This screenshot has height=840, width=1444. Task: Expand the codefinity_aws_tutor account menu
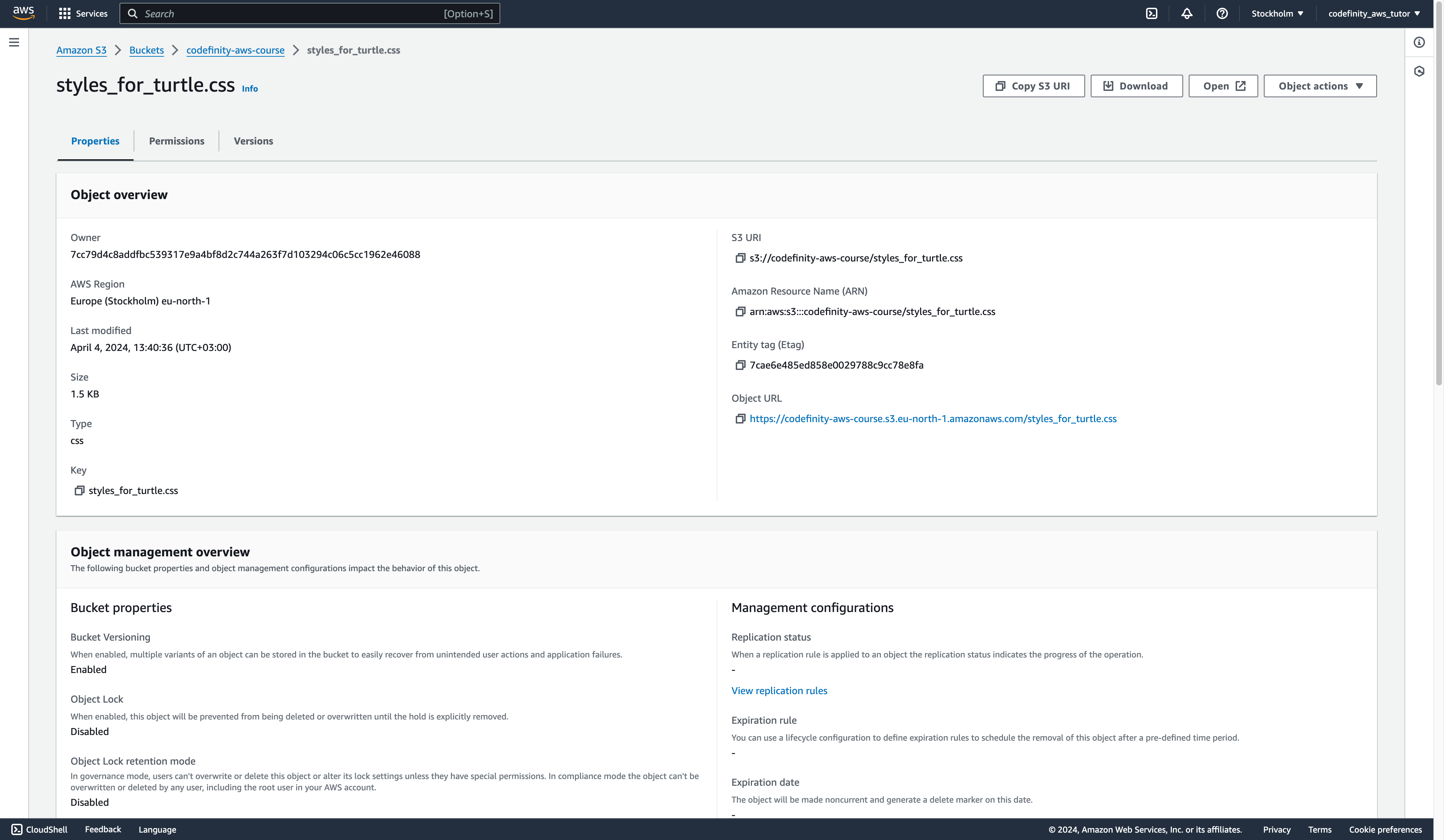pyautogui.click(x=1373, y=14)
